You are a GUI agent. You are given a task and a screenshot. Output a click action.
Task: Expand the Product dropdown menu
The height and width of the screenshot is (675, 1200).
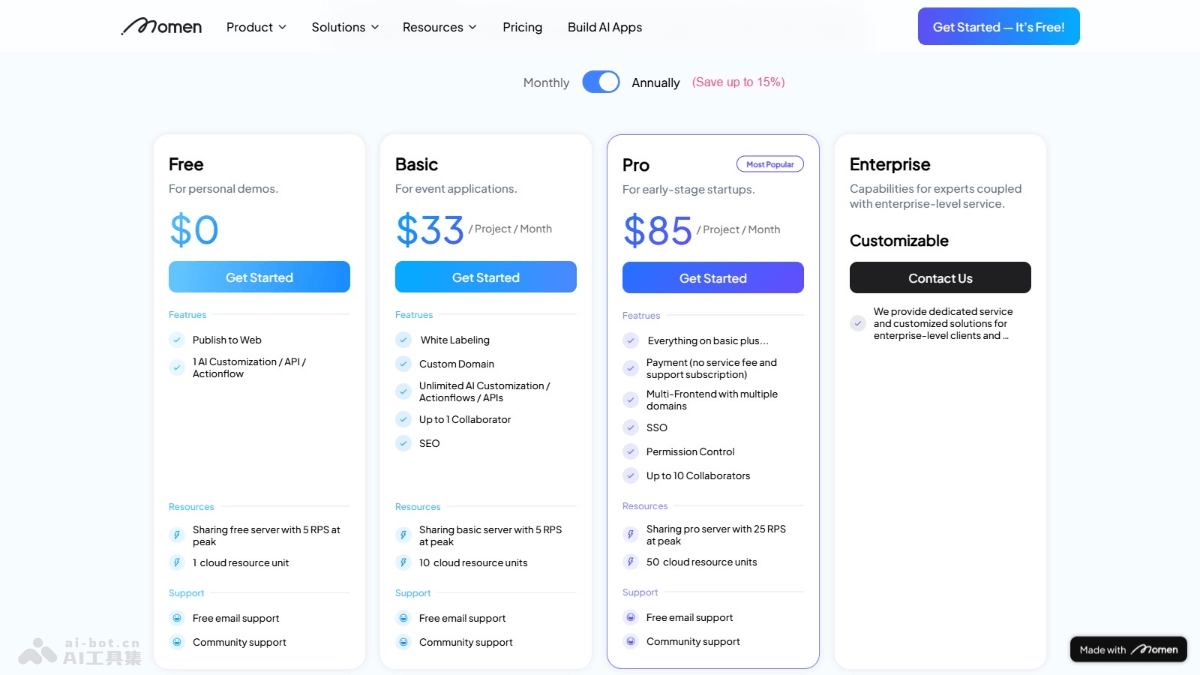256,27
